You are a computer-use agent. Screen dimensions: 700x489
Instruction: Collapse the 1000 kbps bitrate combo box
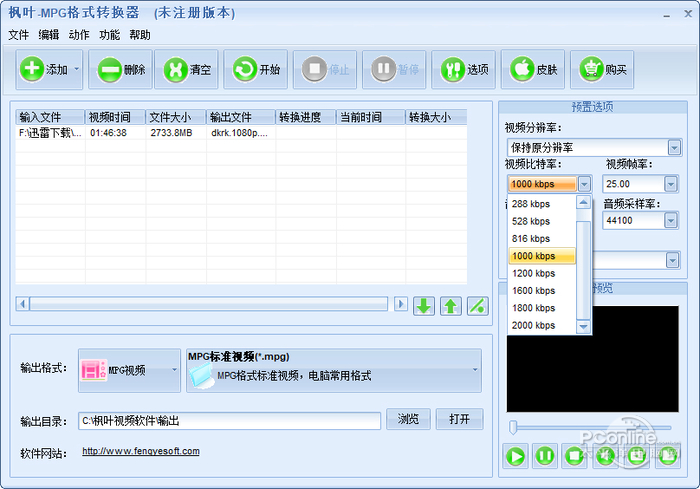(x=584, y=184)
